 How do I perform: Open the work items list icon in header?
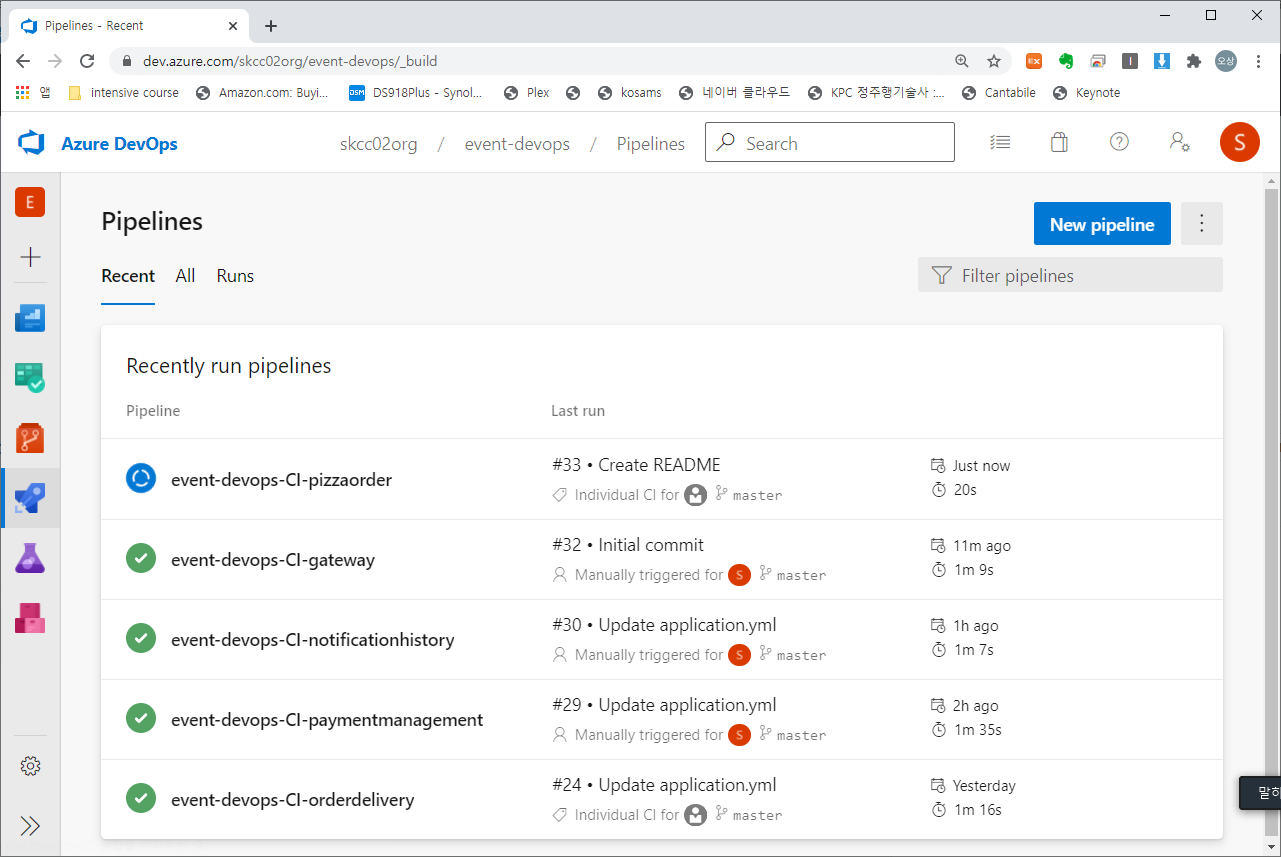(1000, 142)
